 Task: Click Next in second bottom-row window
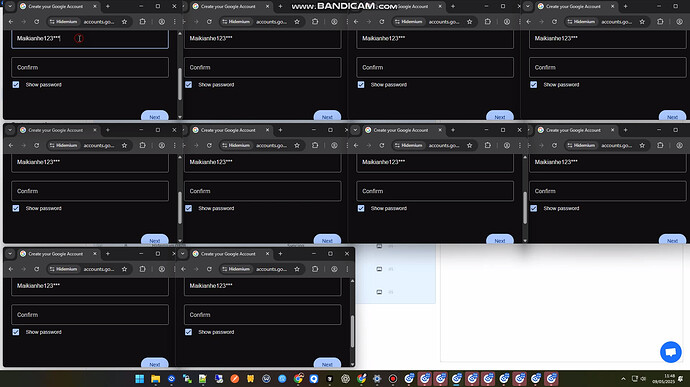327,363
